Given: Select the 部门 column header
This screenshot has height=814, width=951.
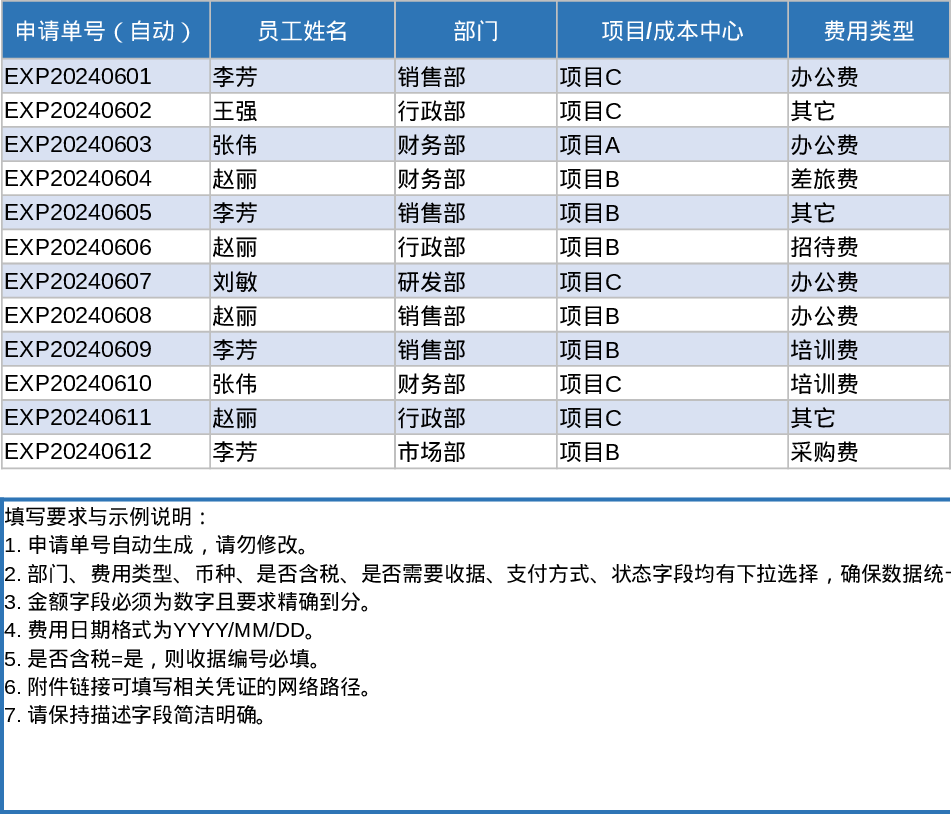Looking at the screenshot, I should 476,30.
